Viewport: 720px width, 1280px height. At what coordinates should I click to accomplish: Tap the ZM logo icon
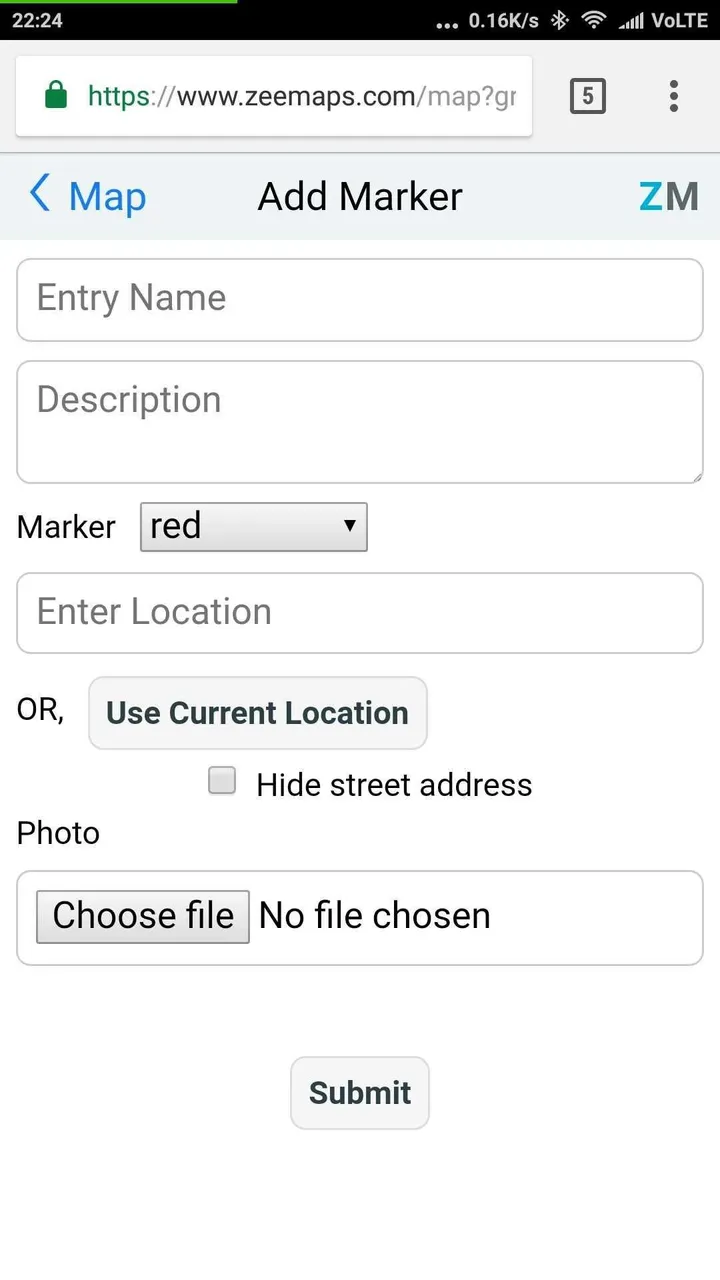(x=669, y=196)
